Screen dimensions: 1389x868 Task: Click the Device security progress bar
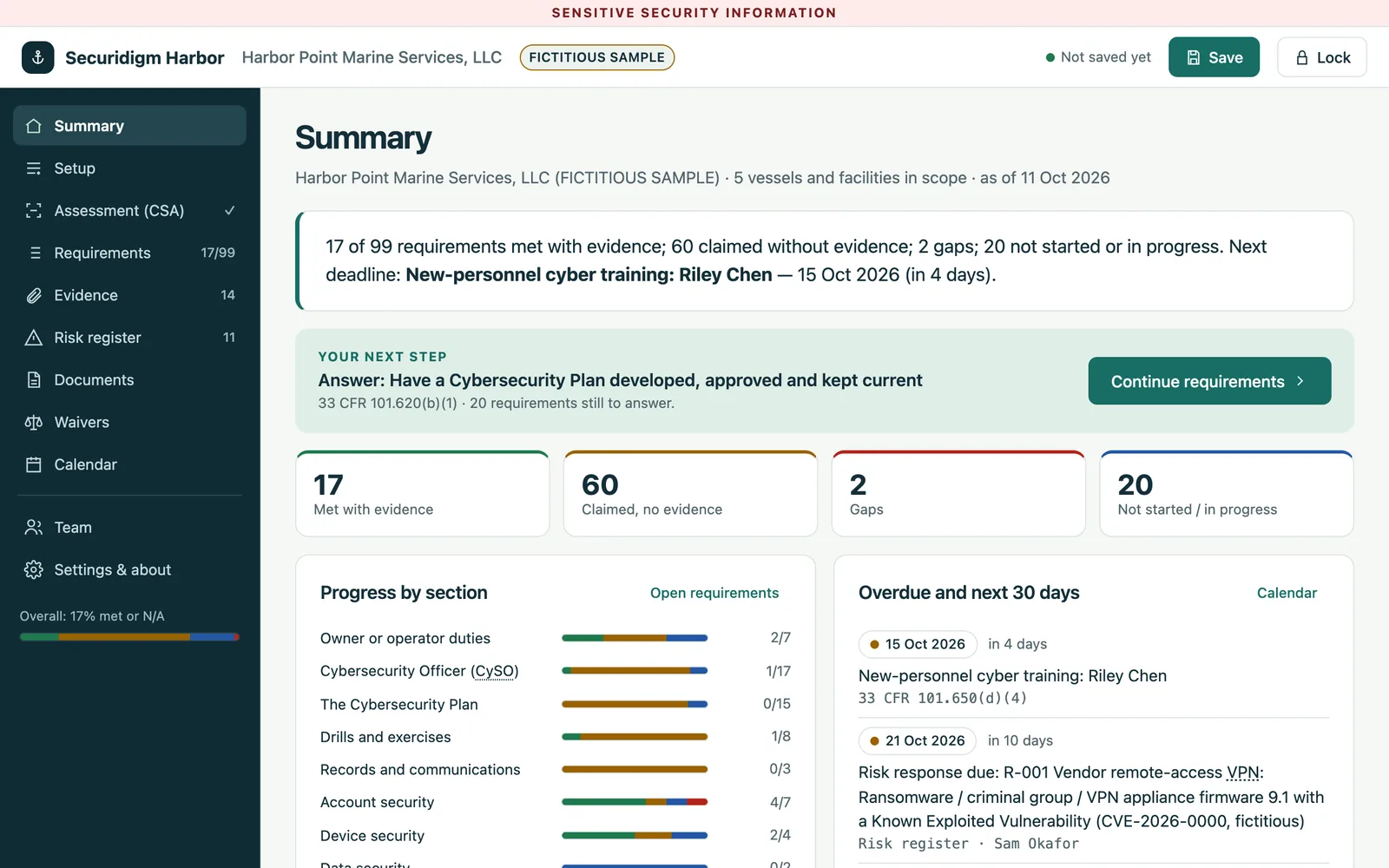(635, 835)
